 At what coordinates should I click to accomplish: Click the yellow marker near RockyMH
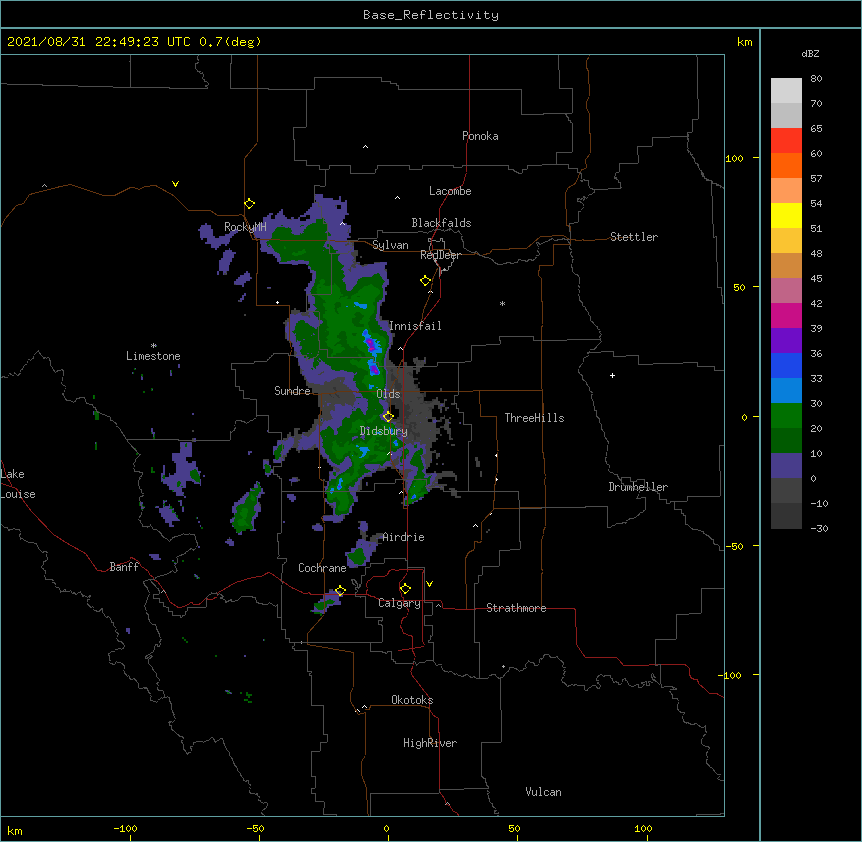(249, 204)
